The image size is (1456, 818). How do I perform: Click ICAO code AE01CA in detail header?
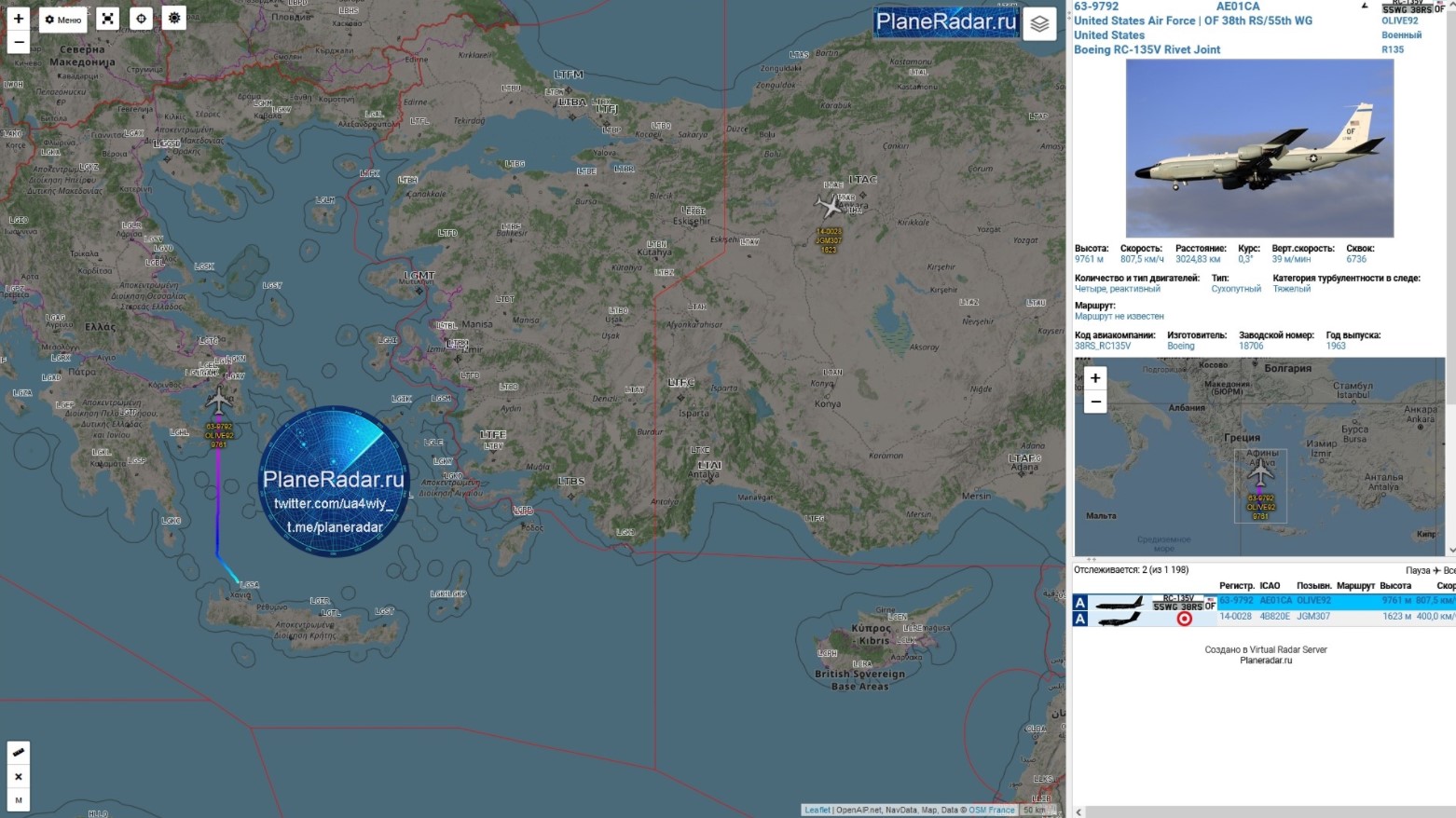pos(1238,7)
